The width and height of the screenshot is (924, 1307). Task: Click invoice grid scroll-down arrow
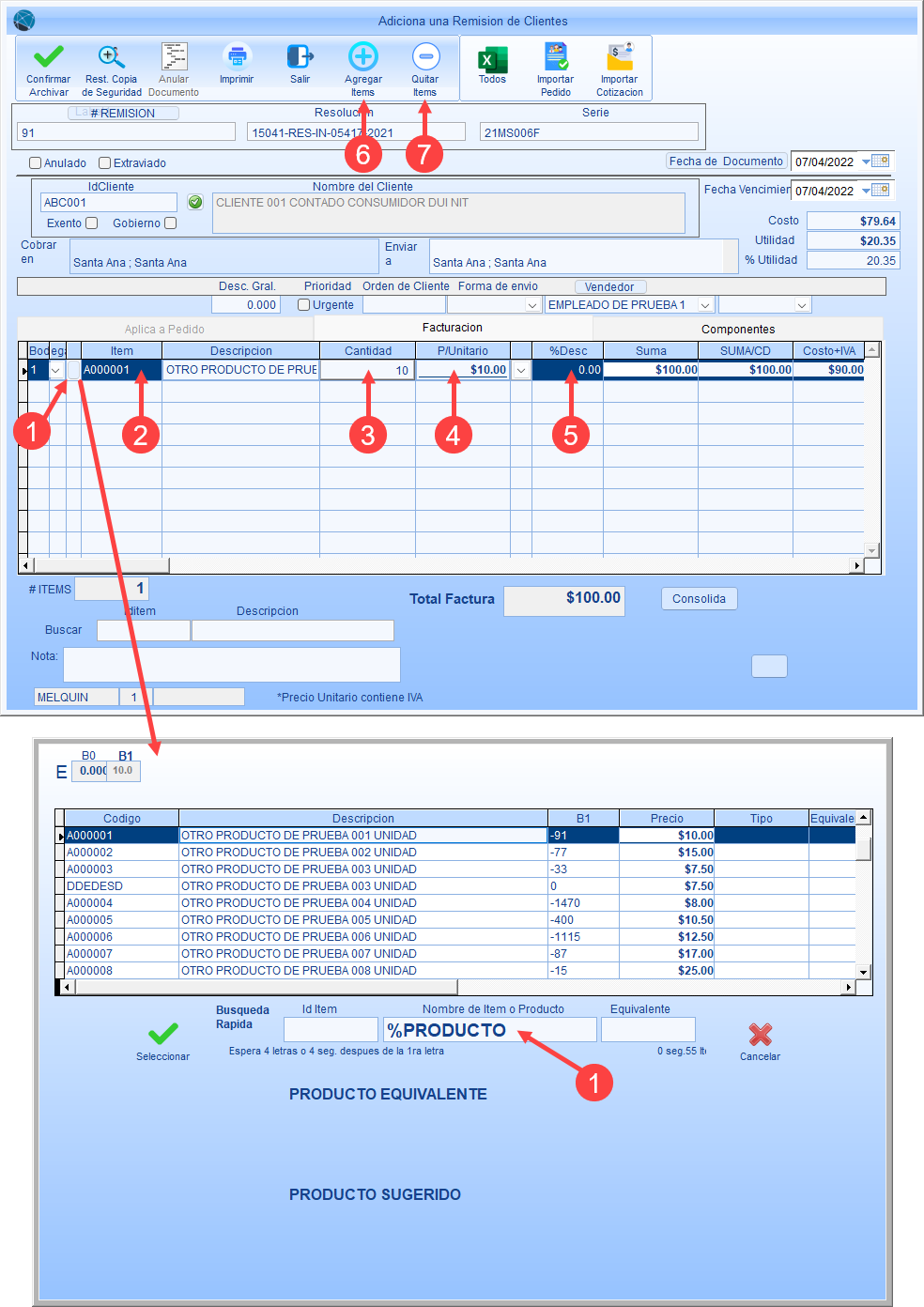[x=871, y=550]
